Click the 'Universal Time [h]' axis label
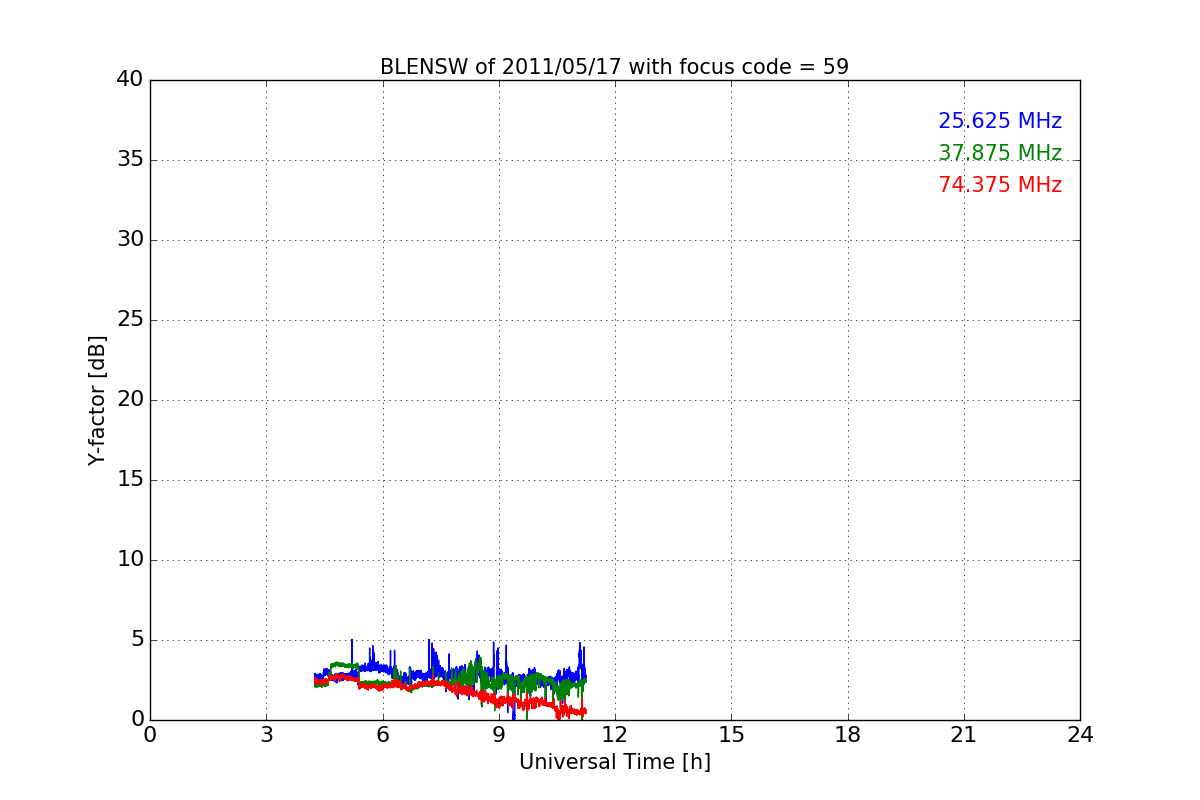This screenshot has width=1200, height=800. (x=614, y=762)
